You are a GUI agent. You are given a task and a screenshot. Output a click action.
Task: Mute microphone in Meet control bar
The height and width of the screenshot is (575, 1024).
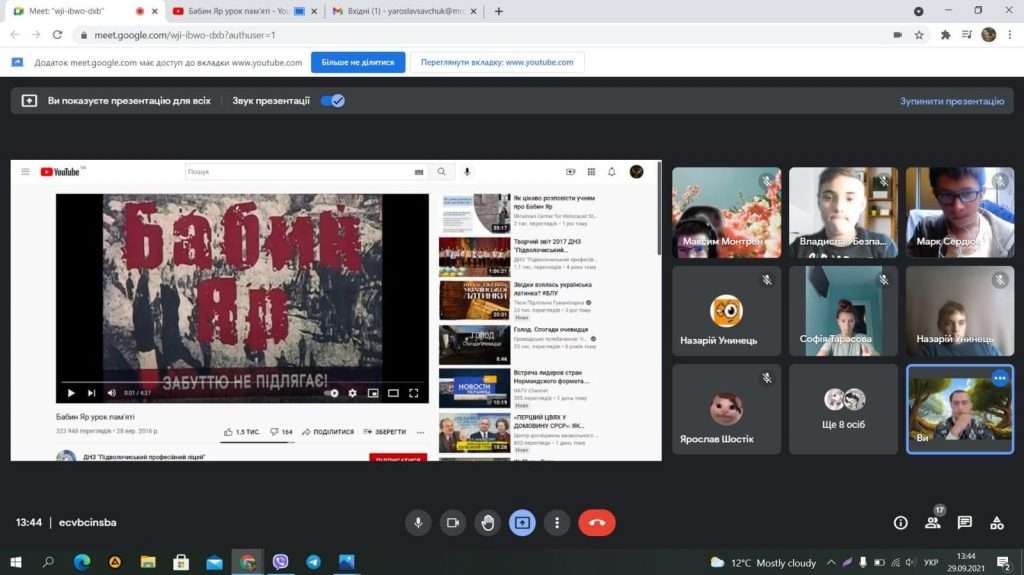(418, 523)
